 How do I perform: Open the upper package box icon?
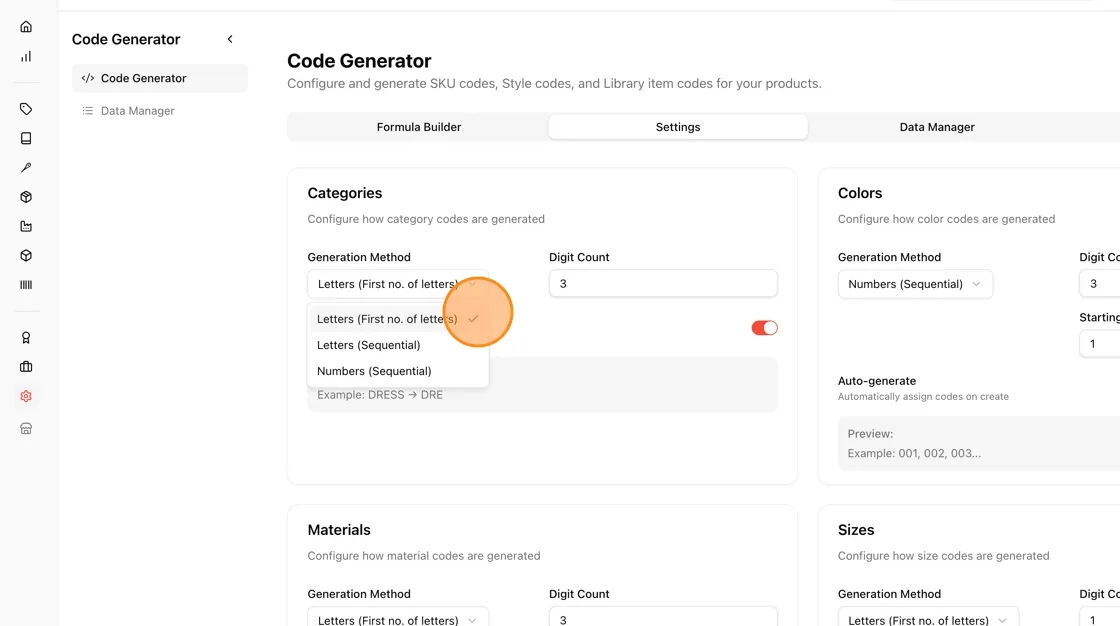[26, 197]
